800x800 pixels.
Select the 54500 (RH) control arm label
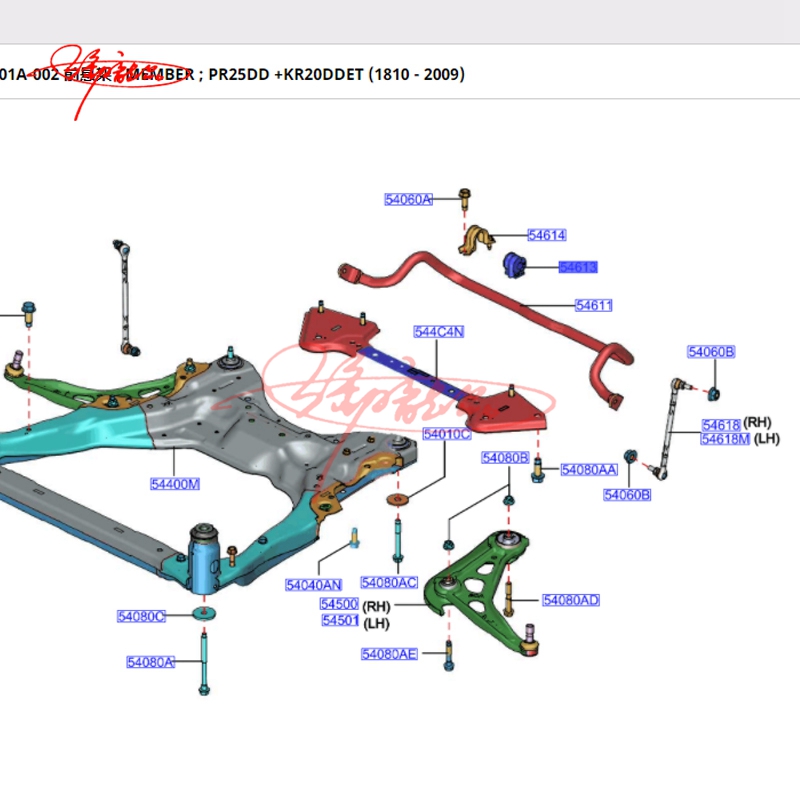(x=339, y=605)
